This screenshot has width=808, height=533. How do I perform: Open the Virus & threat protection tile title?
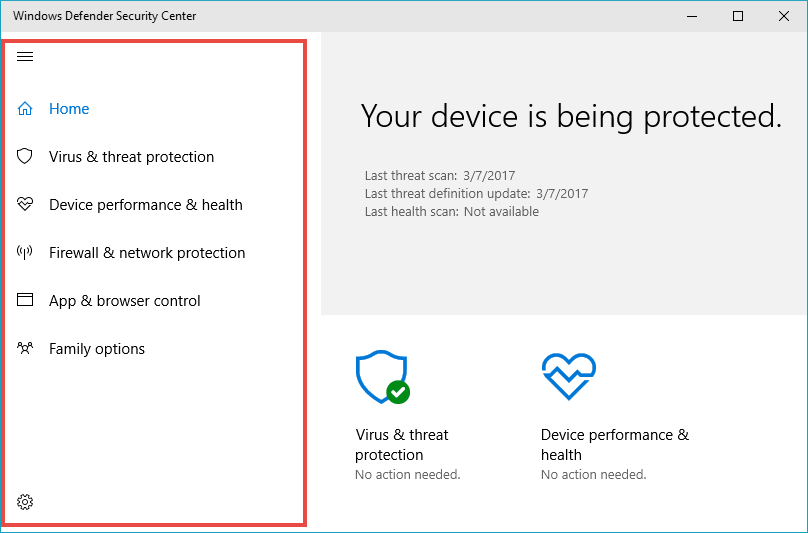tap(401, 444)
